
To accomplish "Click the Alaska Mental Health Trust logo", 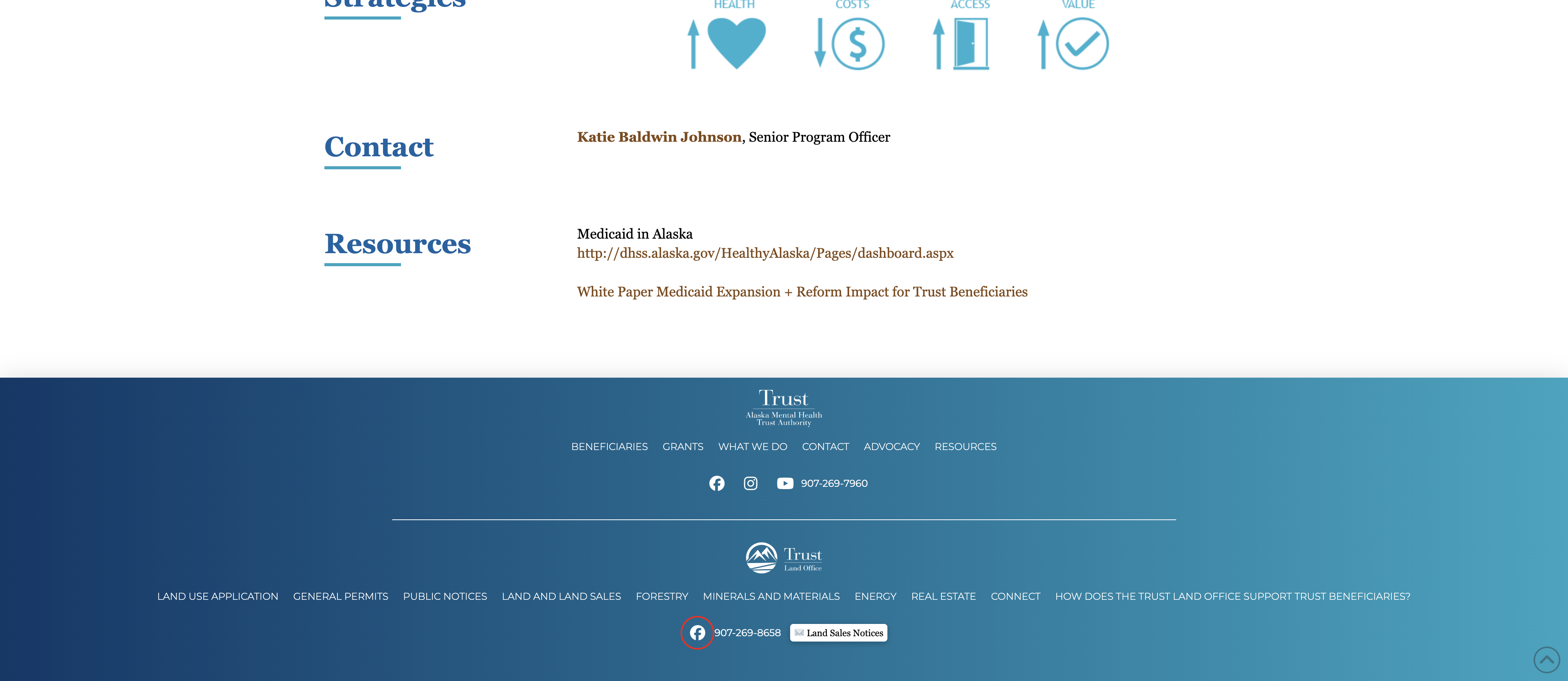I will coord(784,407).
